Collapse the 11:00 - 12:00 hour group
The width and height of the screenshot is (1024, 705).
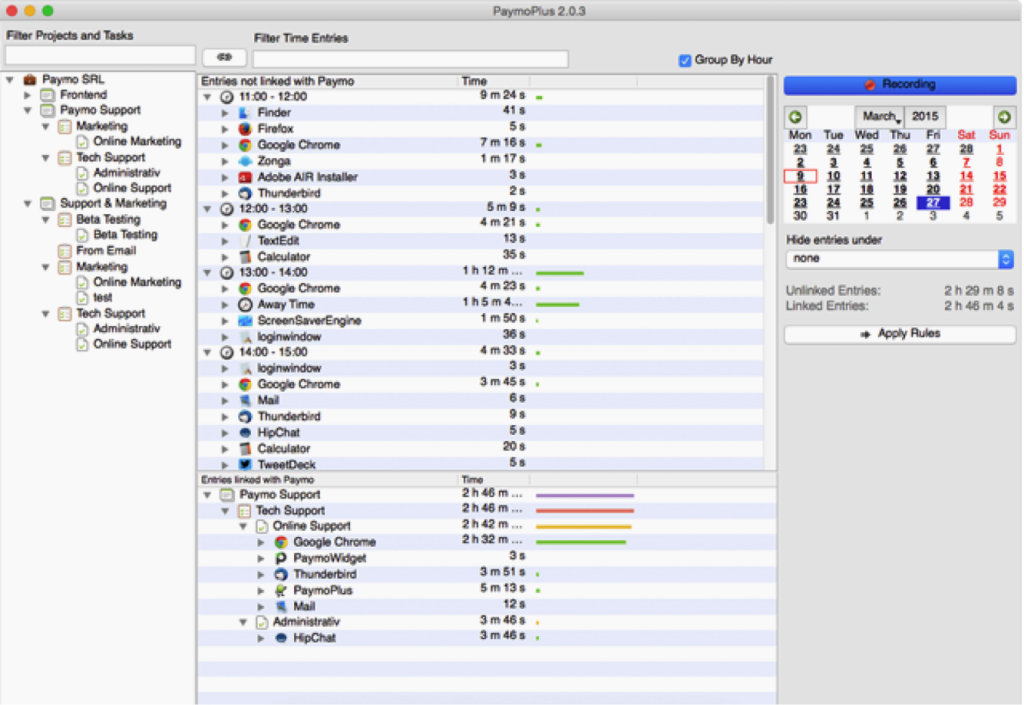pos(207,97)
